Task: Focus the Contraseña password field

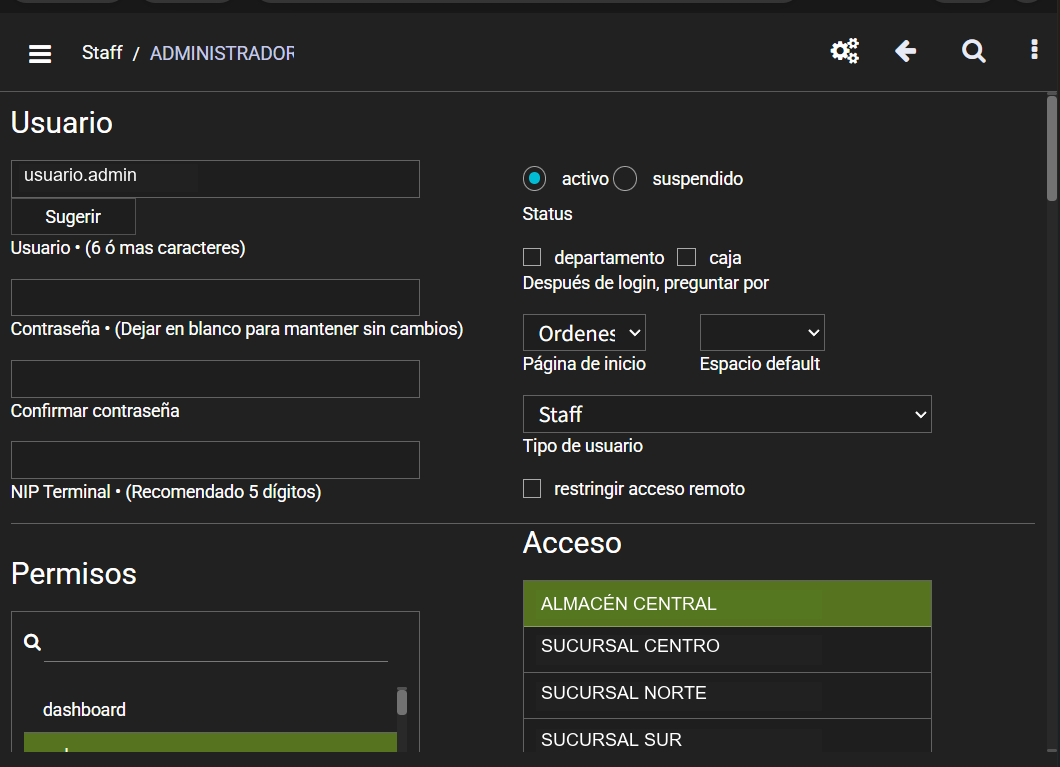Action: 215,297
